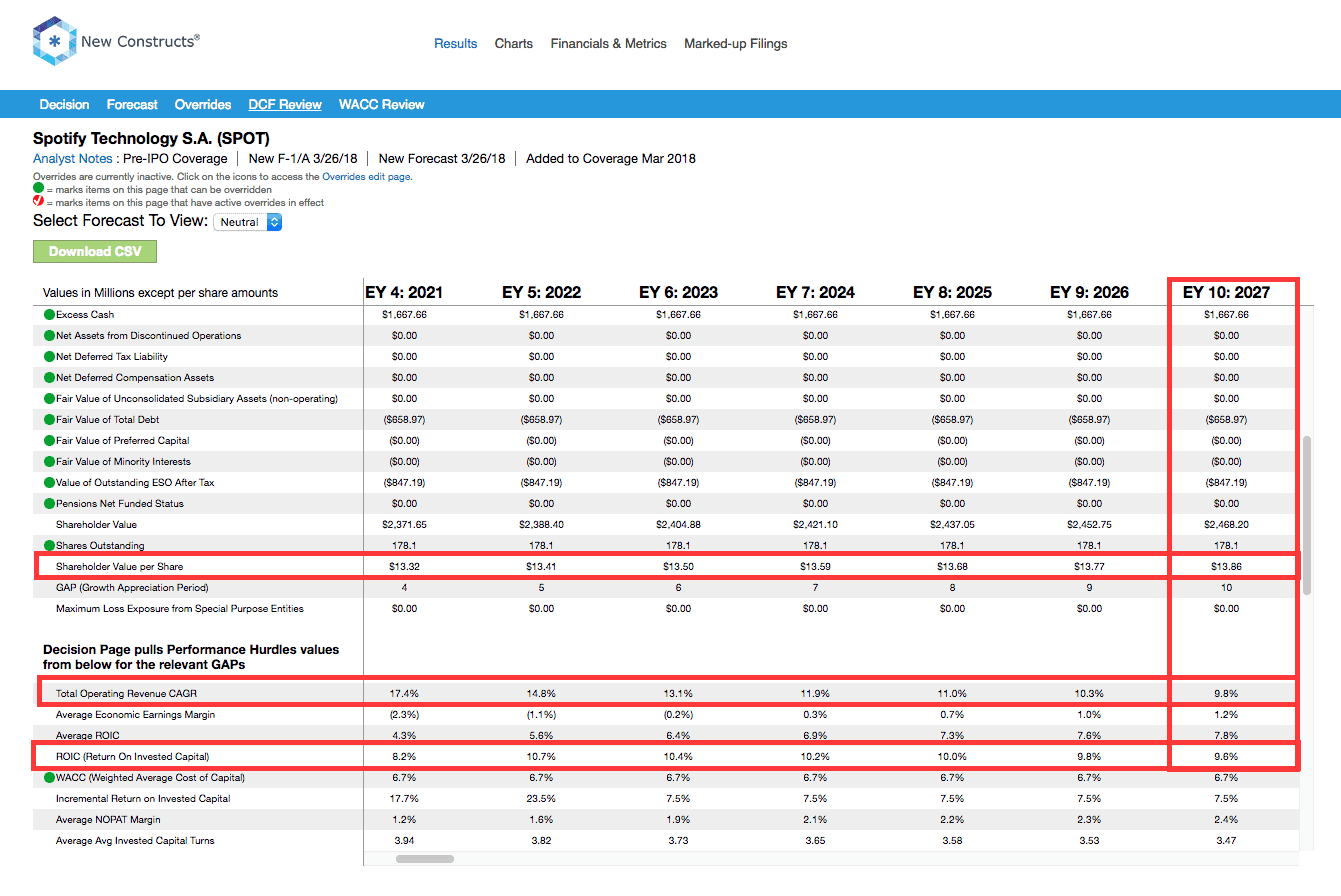The height and width of the screenshot is (896, 1341).
Task: Click override dot for Fair Value of Total Debt
Action: click(49, 420)
